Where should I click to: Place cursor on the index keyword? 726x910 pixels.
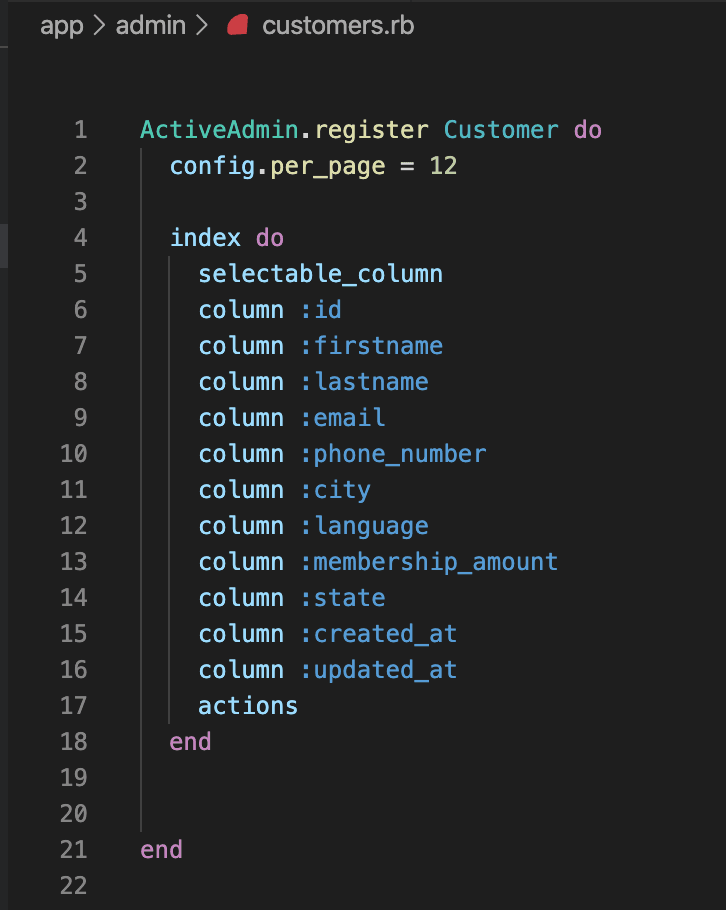tap(205, 238)
